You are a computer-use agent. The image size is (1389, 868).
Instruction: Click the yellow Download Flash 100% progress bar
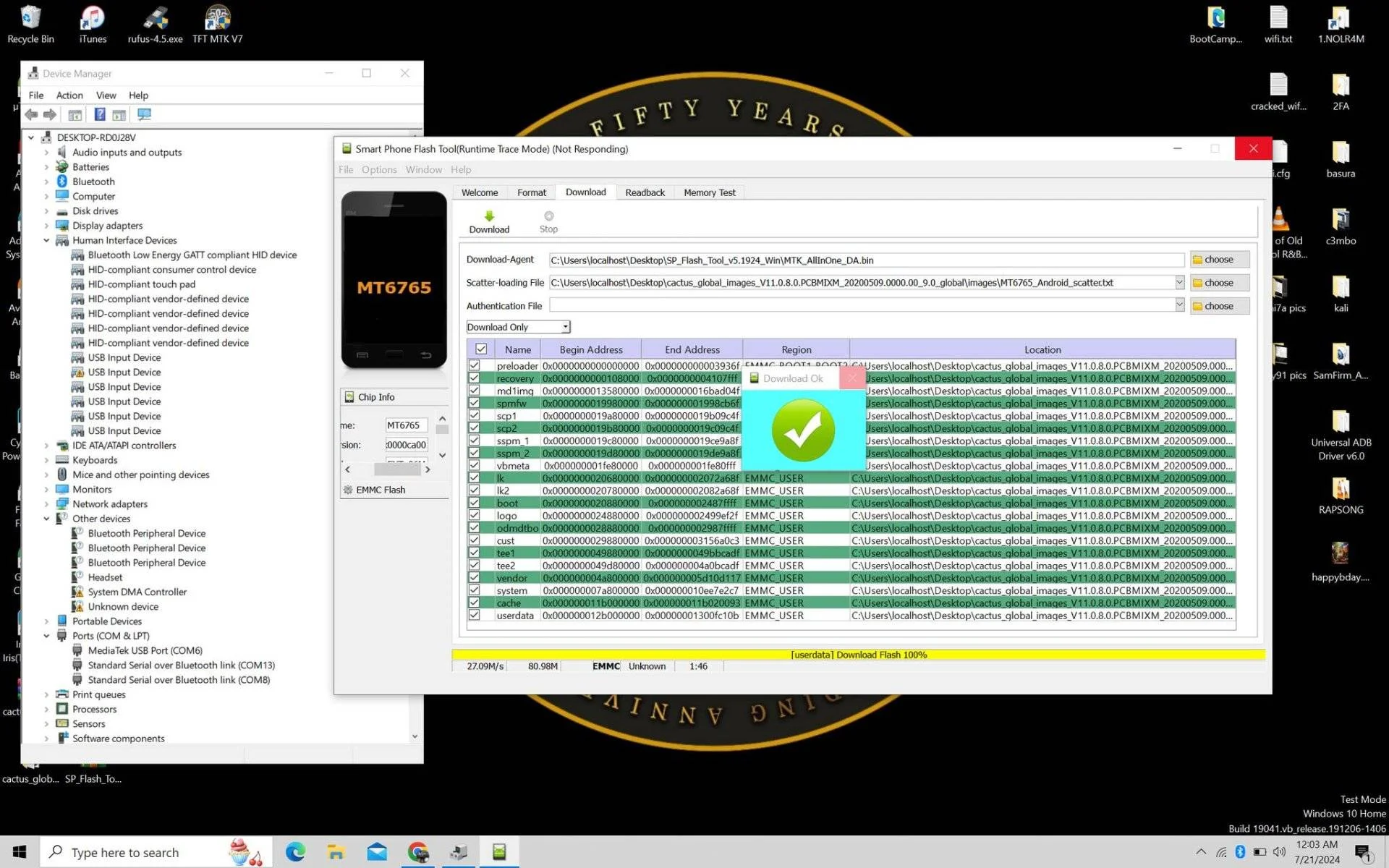858,655
